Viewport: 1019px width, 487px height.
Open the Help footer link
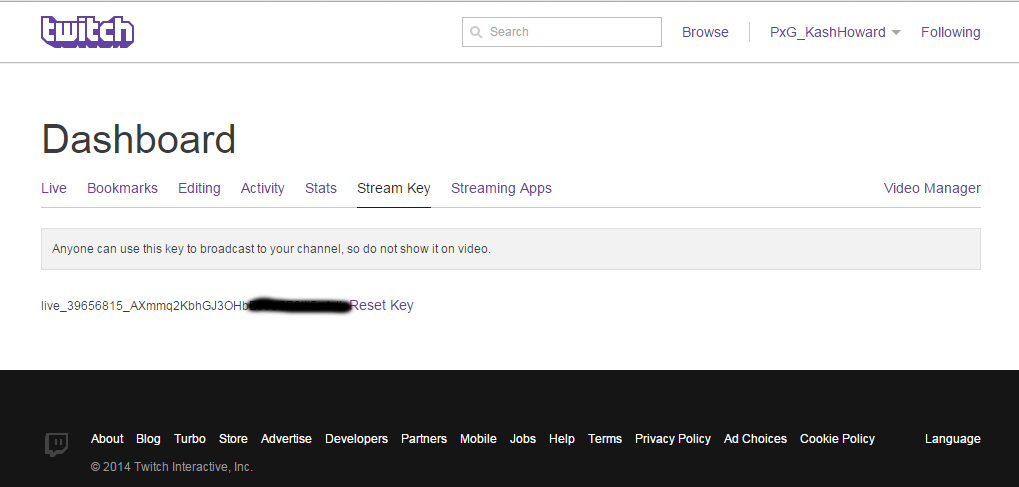pyautogui.click(x=561, y=439)
